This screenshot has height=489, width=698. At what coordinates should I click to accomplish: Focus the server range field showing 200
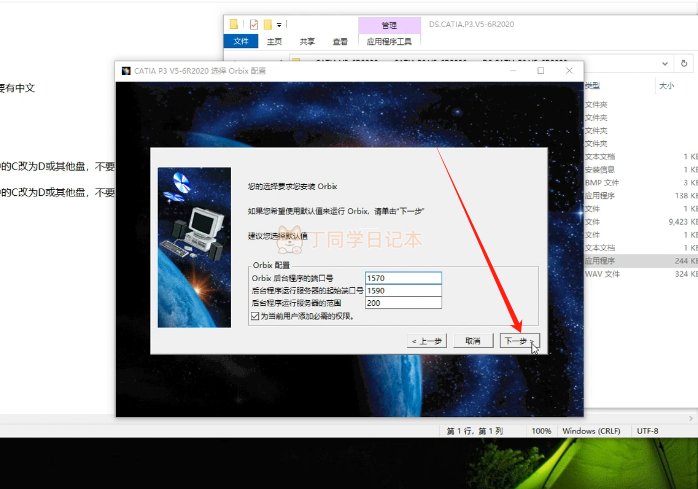pyautogui.click(x=403, y=303)
